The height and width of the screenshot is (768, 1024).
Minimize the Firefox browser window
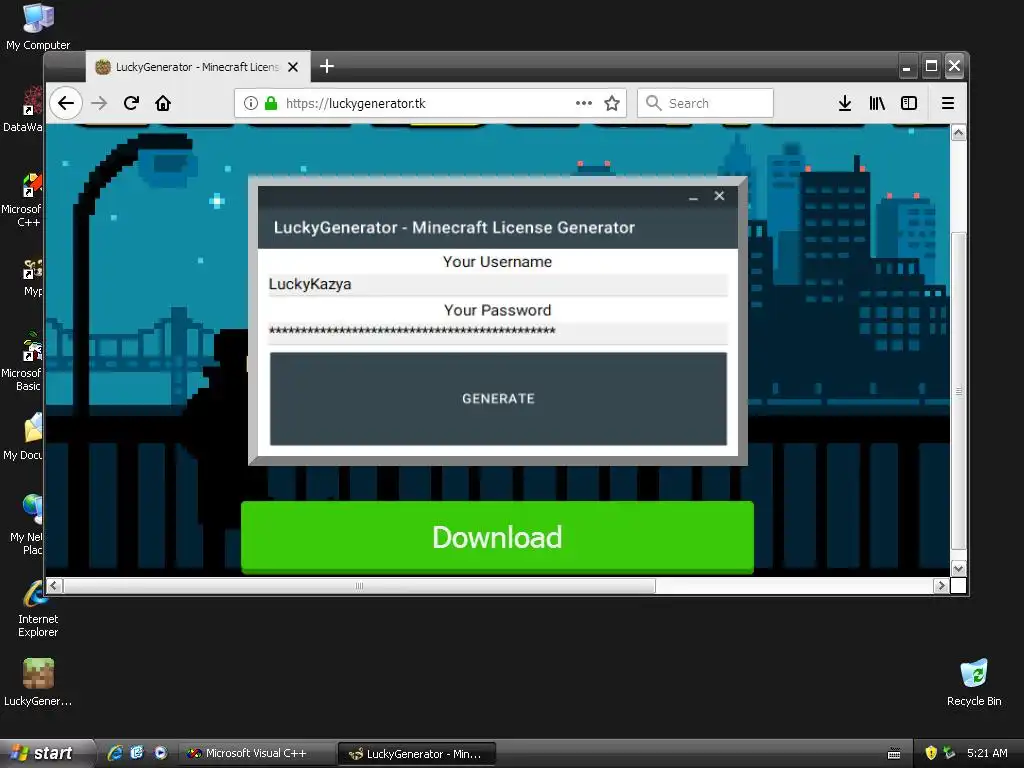(x=906, y=66)
